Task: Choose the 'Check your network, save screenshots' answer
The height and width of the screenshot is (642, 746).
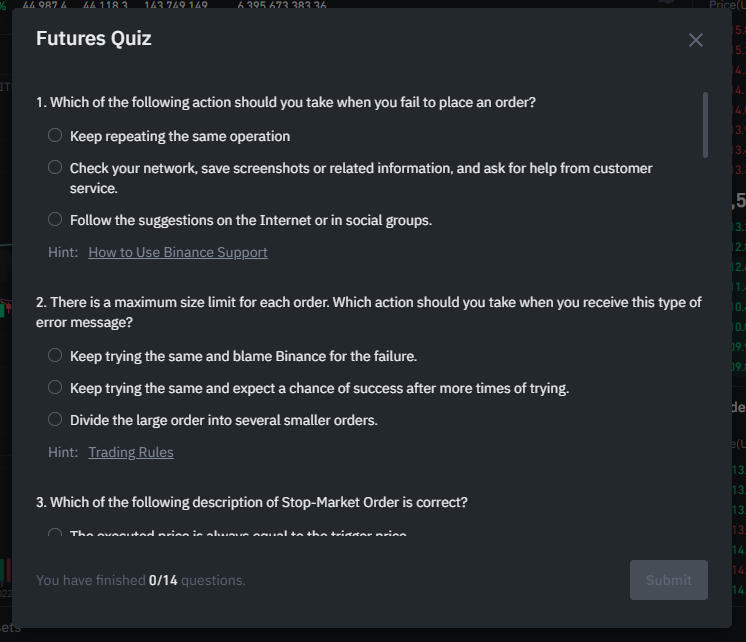Action: [55, 168]
